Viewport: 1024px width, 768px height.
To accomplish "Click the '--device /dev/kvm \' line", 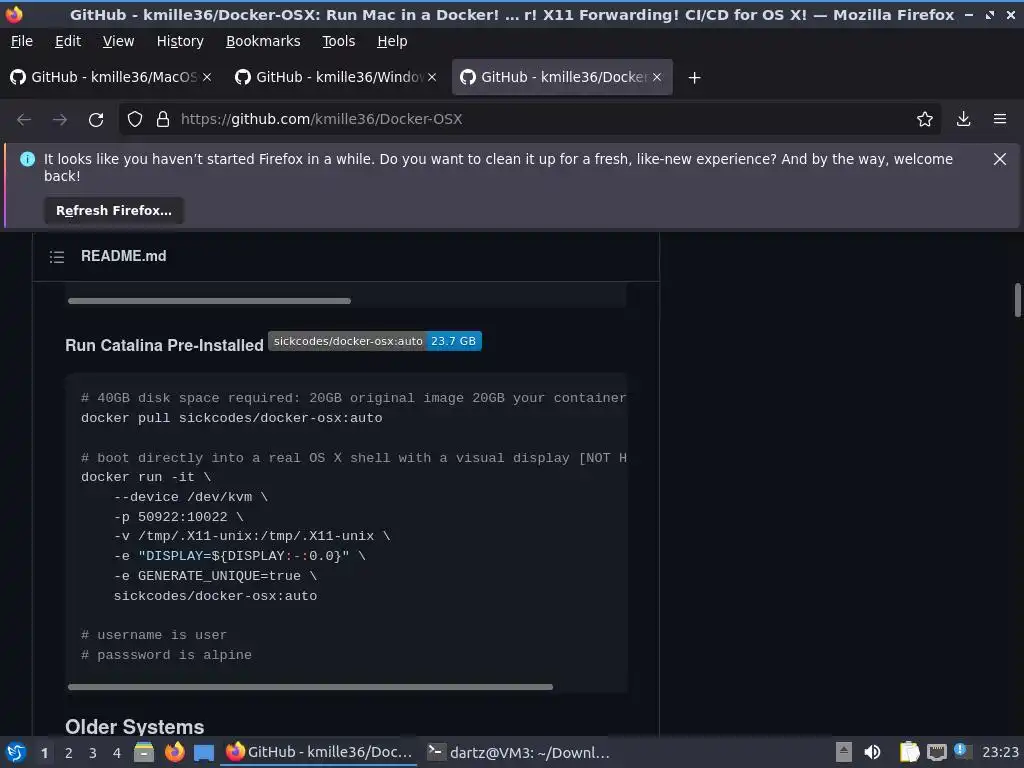I will (191, 497).
